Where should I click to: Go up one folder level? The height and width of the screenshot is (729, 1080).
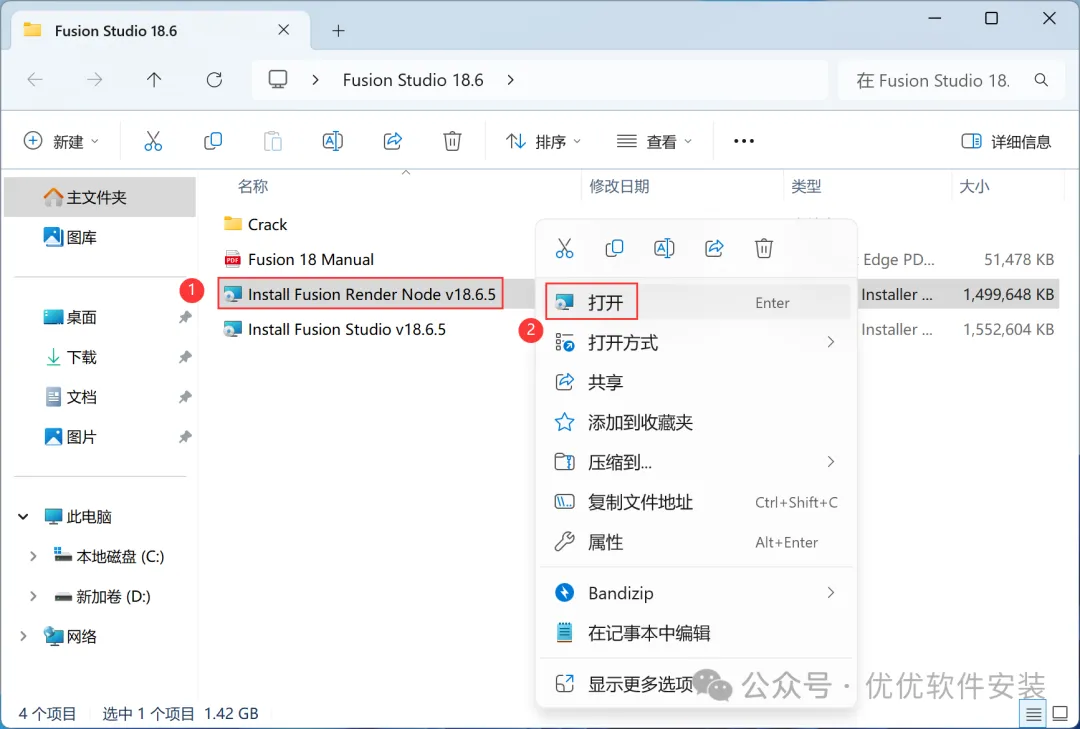tap(154, 80)
